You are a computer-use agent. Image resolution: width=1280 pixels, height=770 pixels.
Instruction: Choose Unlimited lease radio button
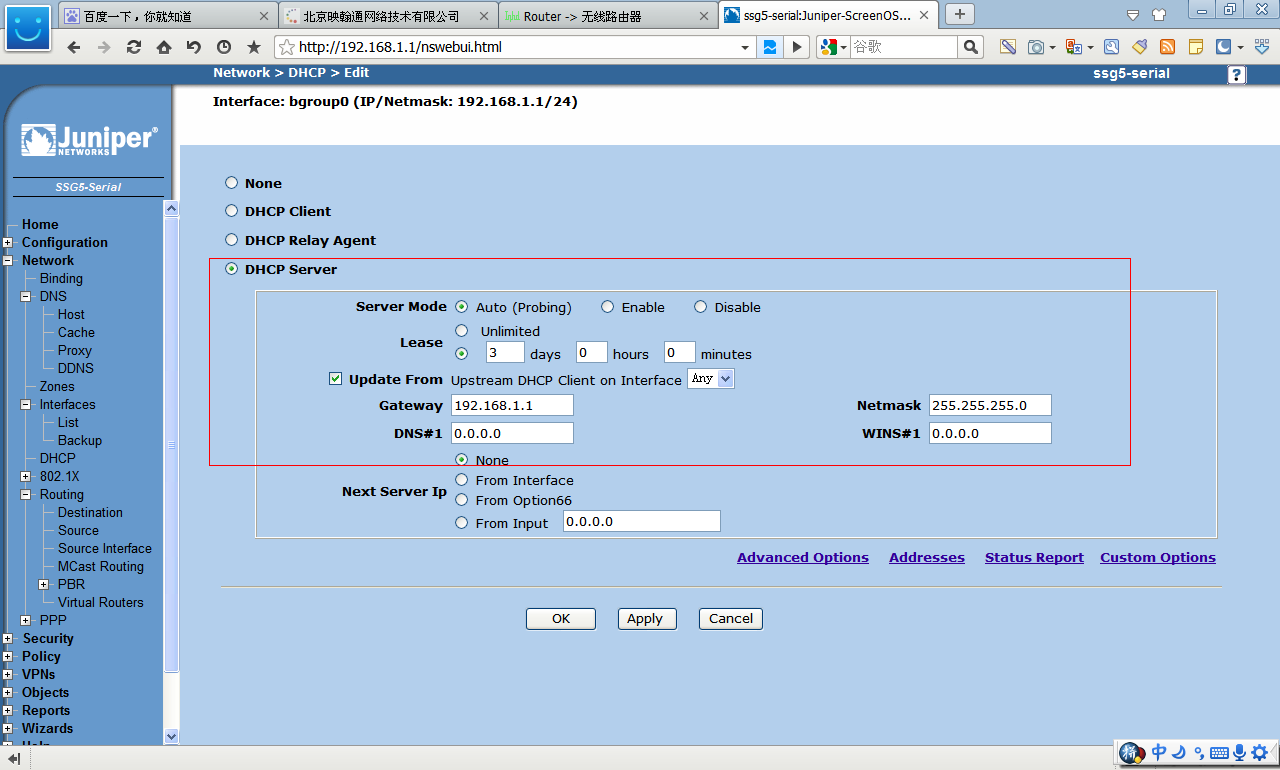pos(462,331)
